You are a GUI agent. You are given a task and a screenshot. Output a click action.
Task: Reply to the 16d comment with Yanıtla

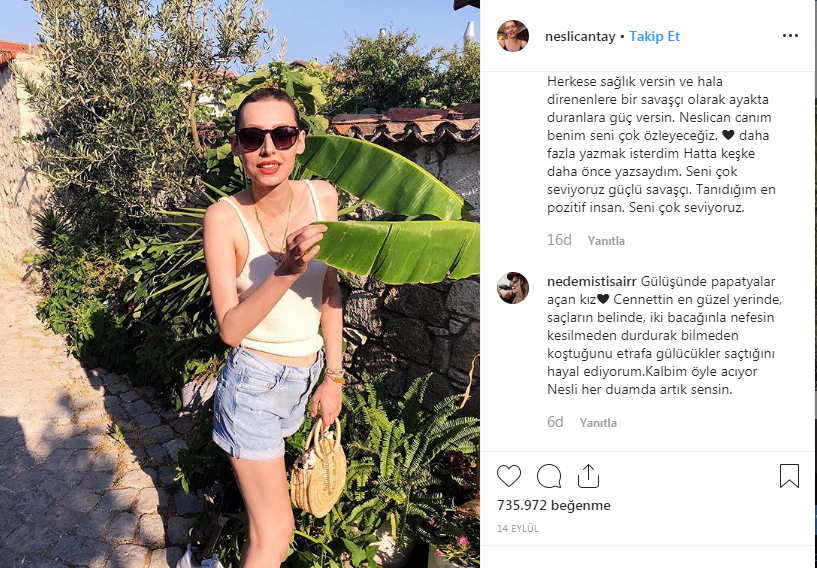(x=606, y=241)
